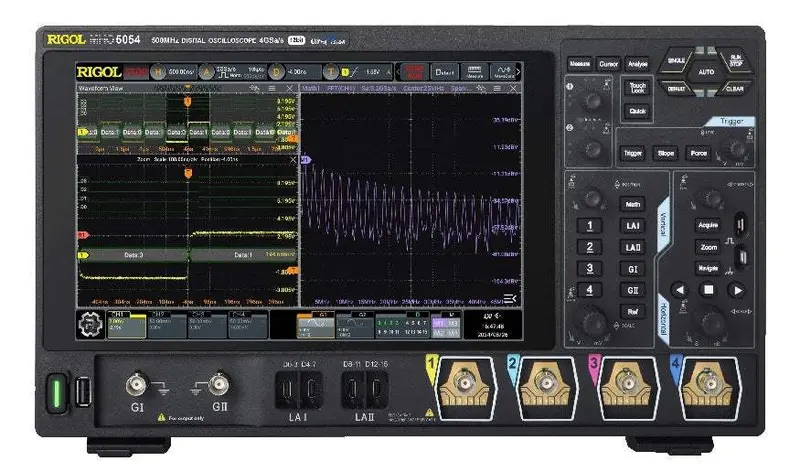Tap the round H horizontal timebase icon
The height and width of the screenshot is (472, 800).
158,72
